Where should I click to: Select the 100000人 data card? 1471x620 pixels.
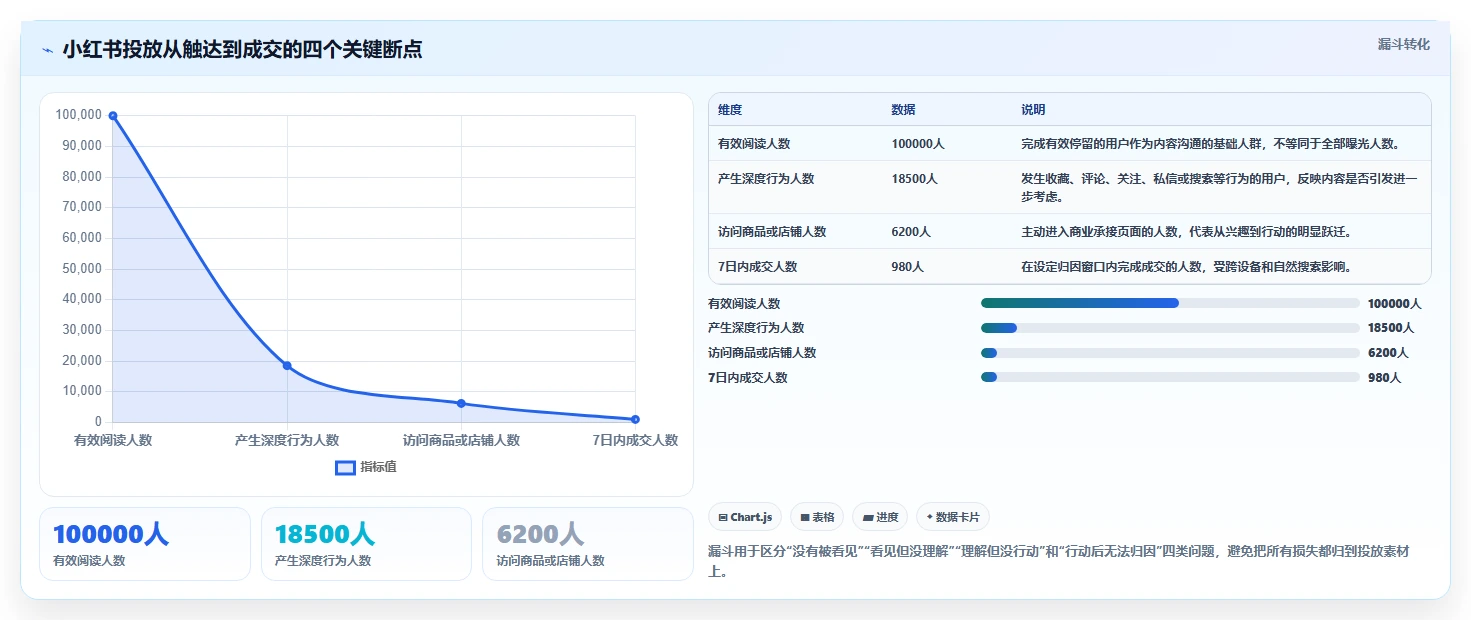point(145,544)
